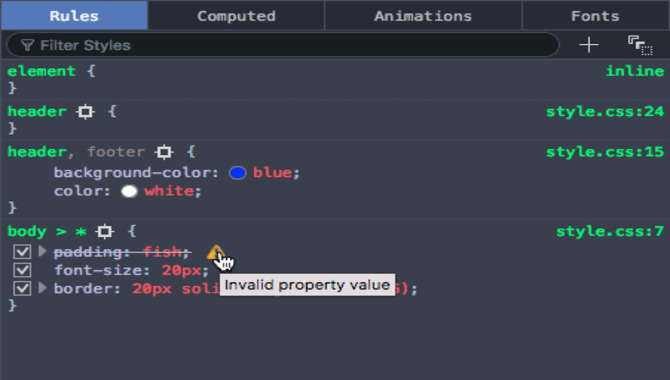Click the filter funnel icon
Image resolution: width=670 pixels, height=380 pixels.
pos(27,45)
